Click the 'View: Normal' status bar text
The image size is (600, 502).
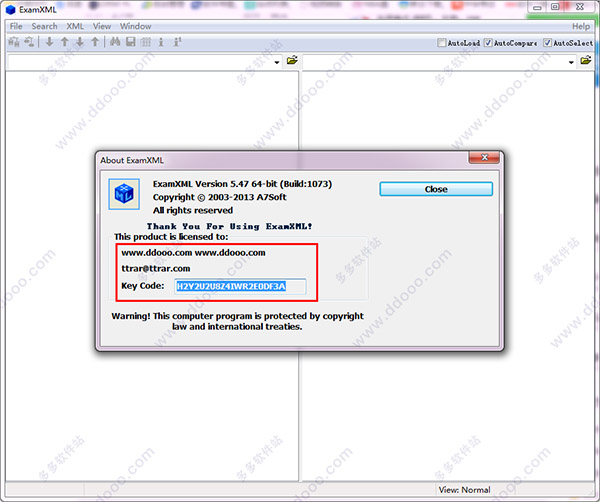(x=464, y=490)
